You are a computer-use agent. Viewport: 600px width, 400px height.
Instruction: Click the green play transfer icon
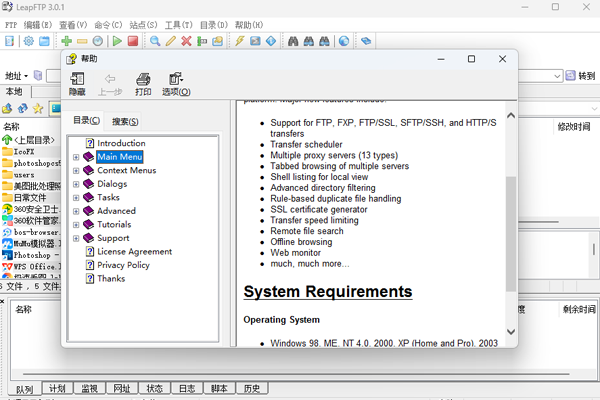pyautogui.click(x=117, y=41)
